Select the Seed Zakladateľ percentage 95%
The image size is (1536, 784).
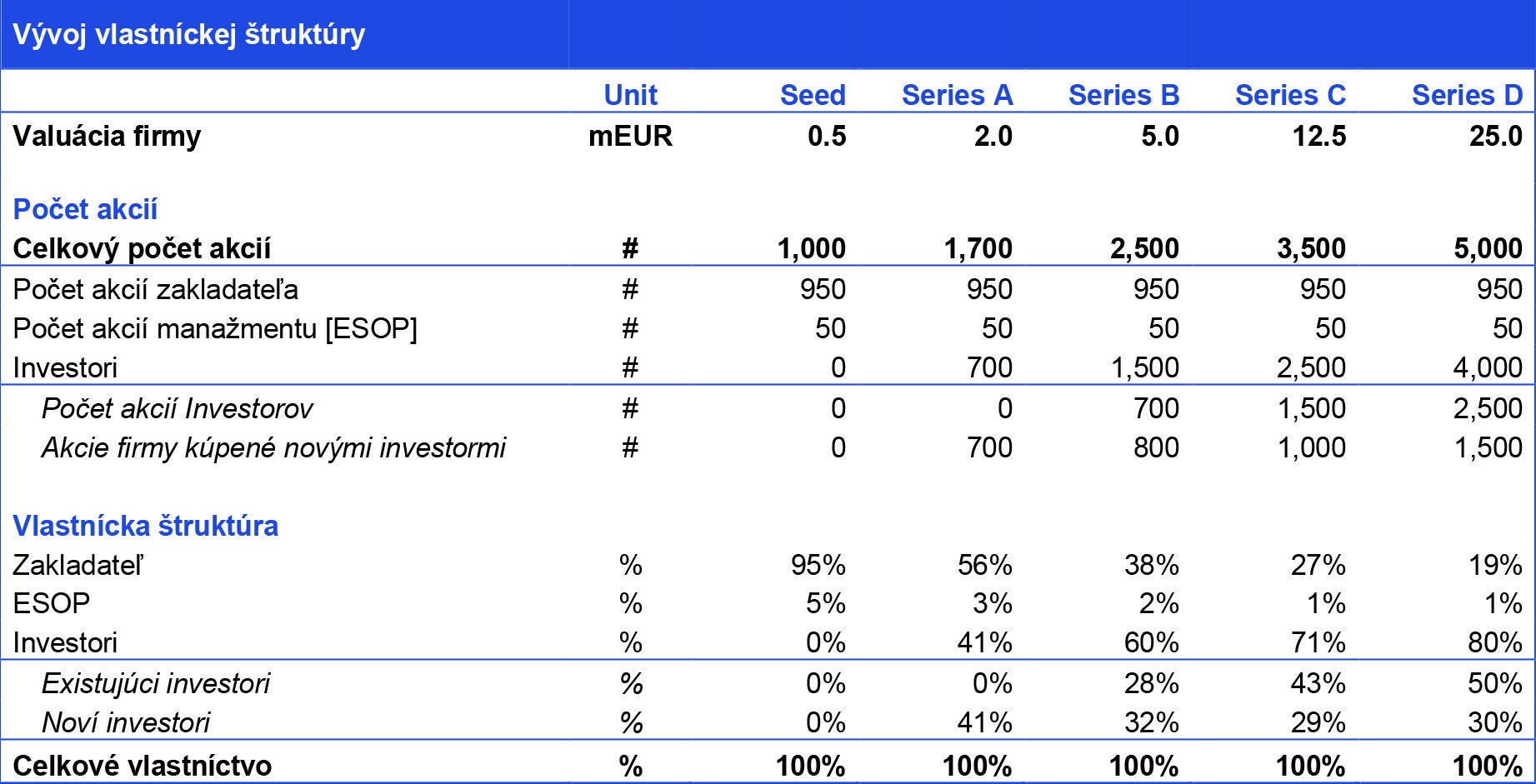818,565
